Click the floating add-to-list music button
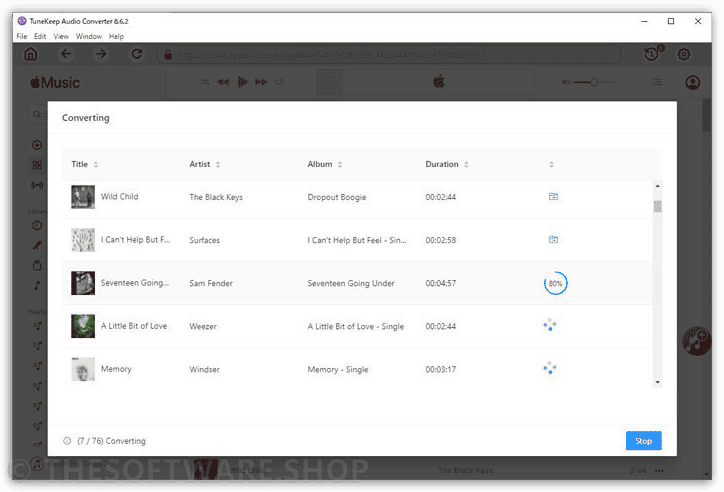 tap(697, 341)
